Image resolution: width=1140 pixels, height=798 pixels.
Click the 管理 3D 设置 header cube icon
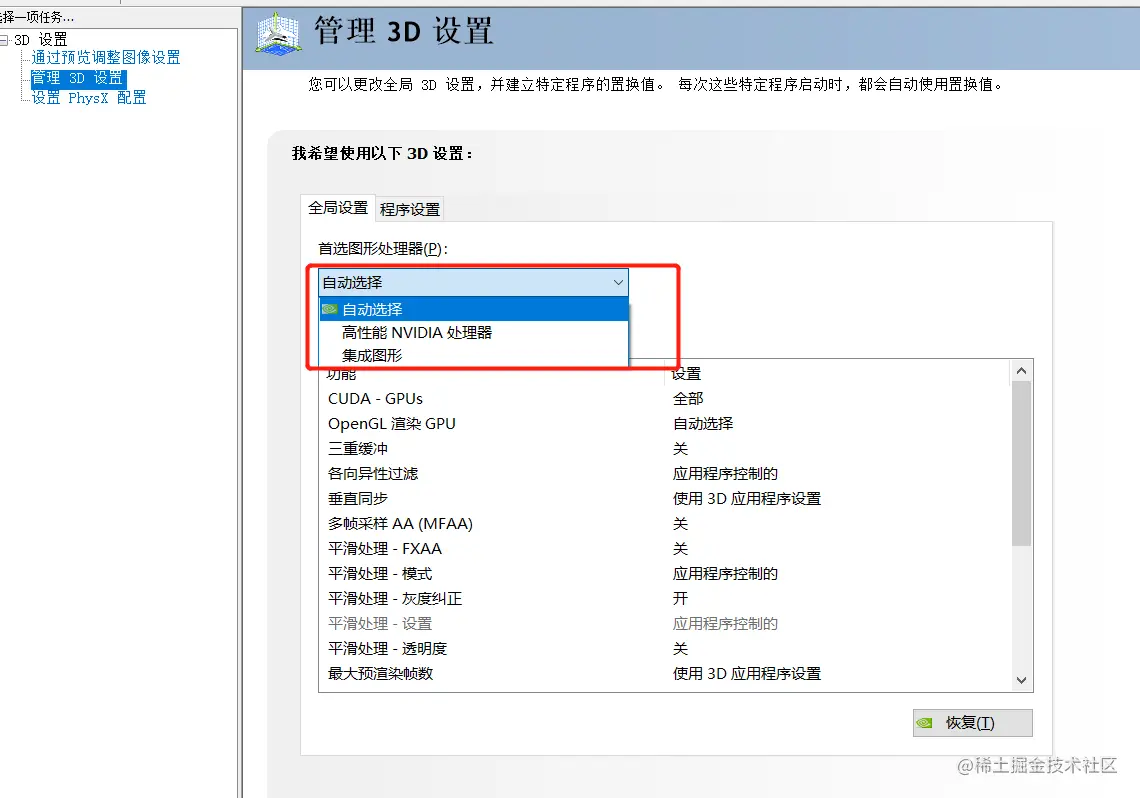[278, 33]
